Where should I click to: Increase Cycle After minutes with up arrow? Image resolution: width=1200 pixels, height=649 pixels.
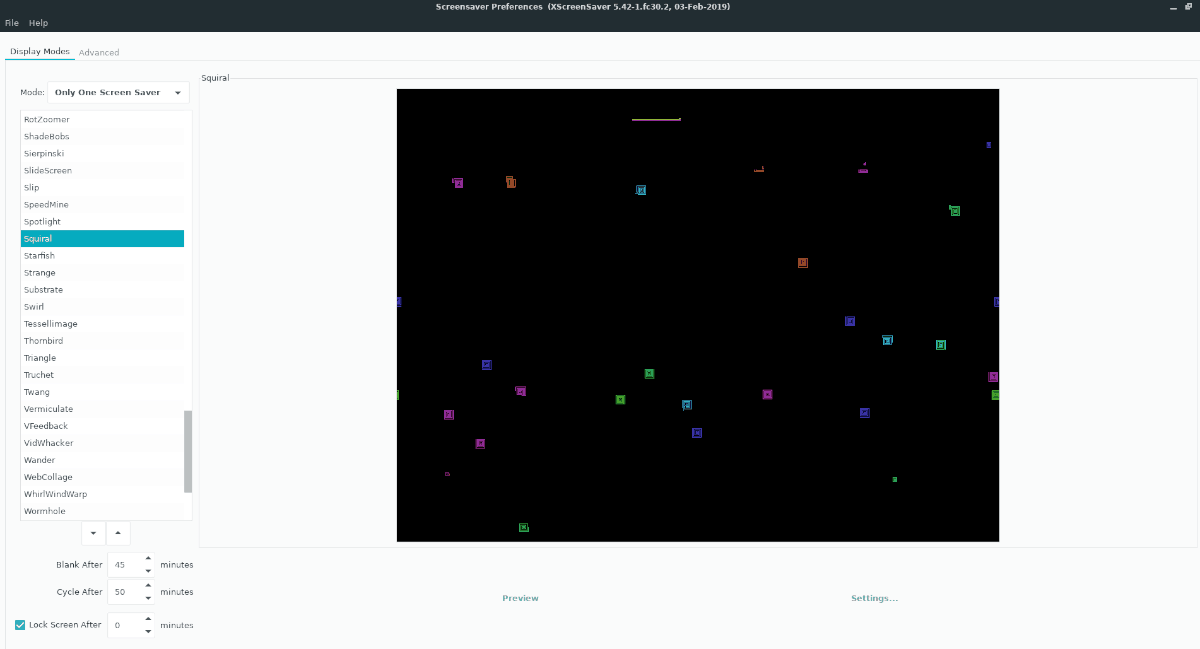148,585
